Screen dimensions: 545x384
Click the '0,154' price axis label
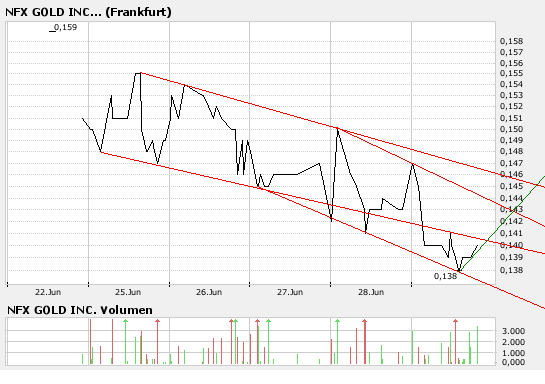click(511, 84)
